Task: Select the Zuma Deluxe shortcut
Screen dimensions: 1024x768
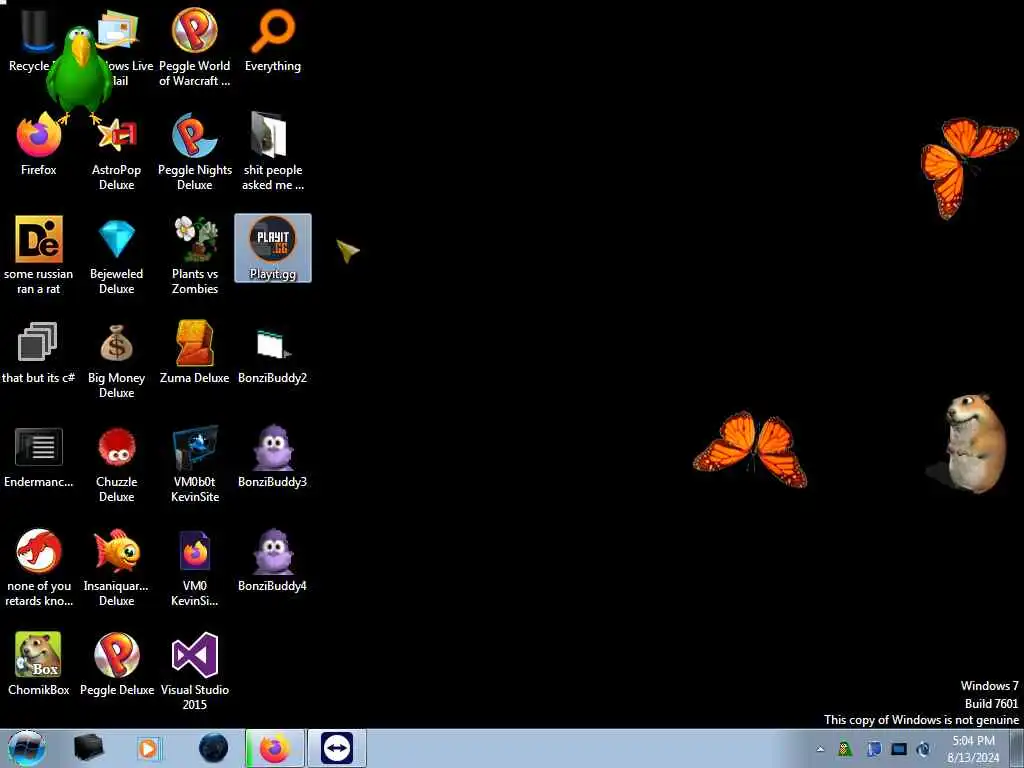Action: pos(195,353)
